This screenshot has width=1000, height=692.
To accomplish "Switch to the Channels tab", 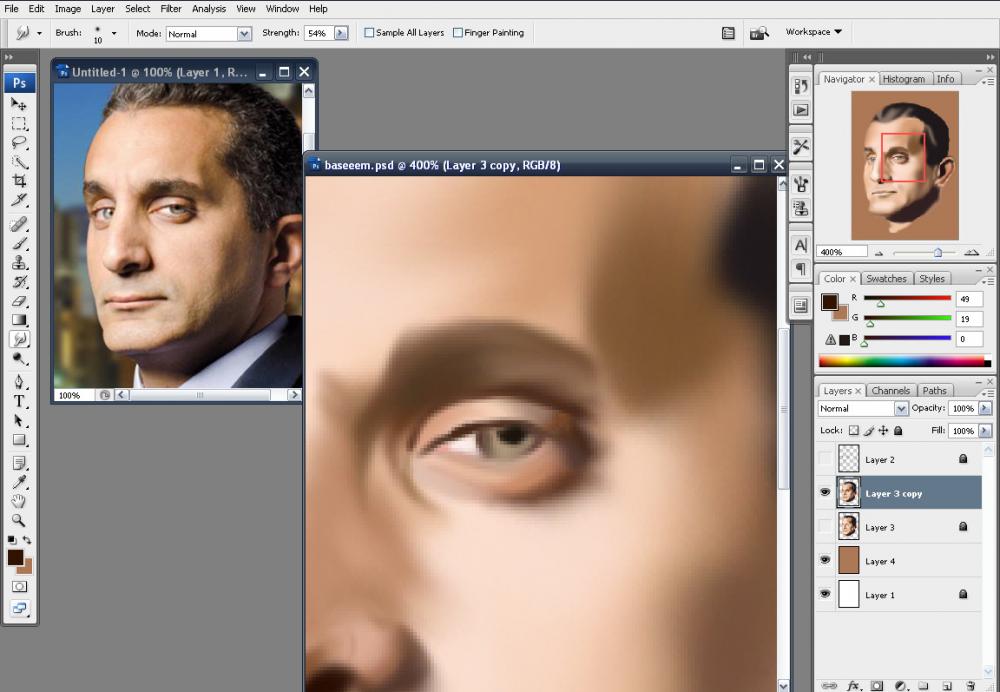I will (x=890, y=391).
